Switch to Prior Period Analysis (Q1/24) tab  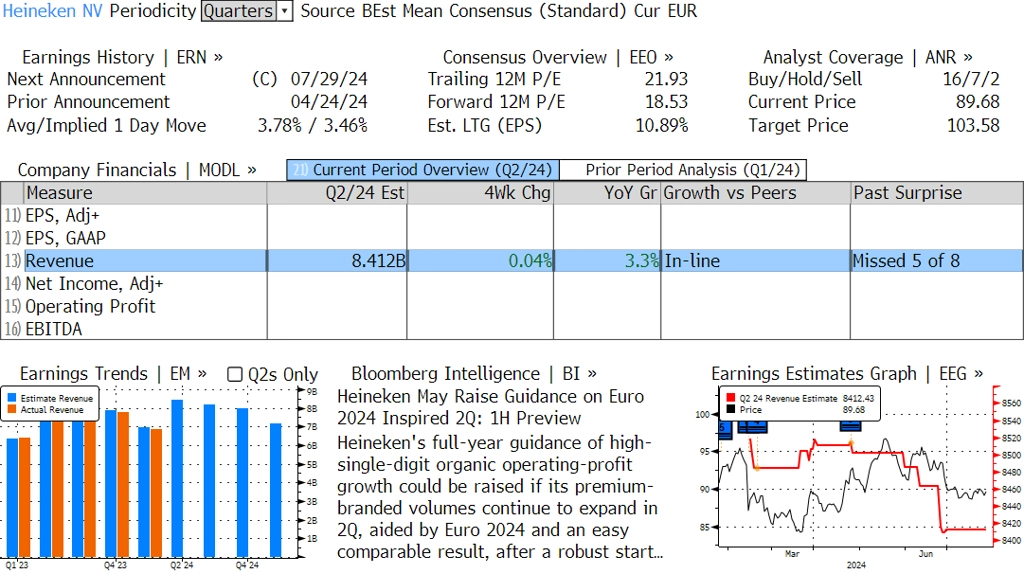(683, 170)
